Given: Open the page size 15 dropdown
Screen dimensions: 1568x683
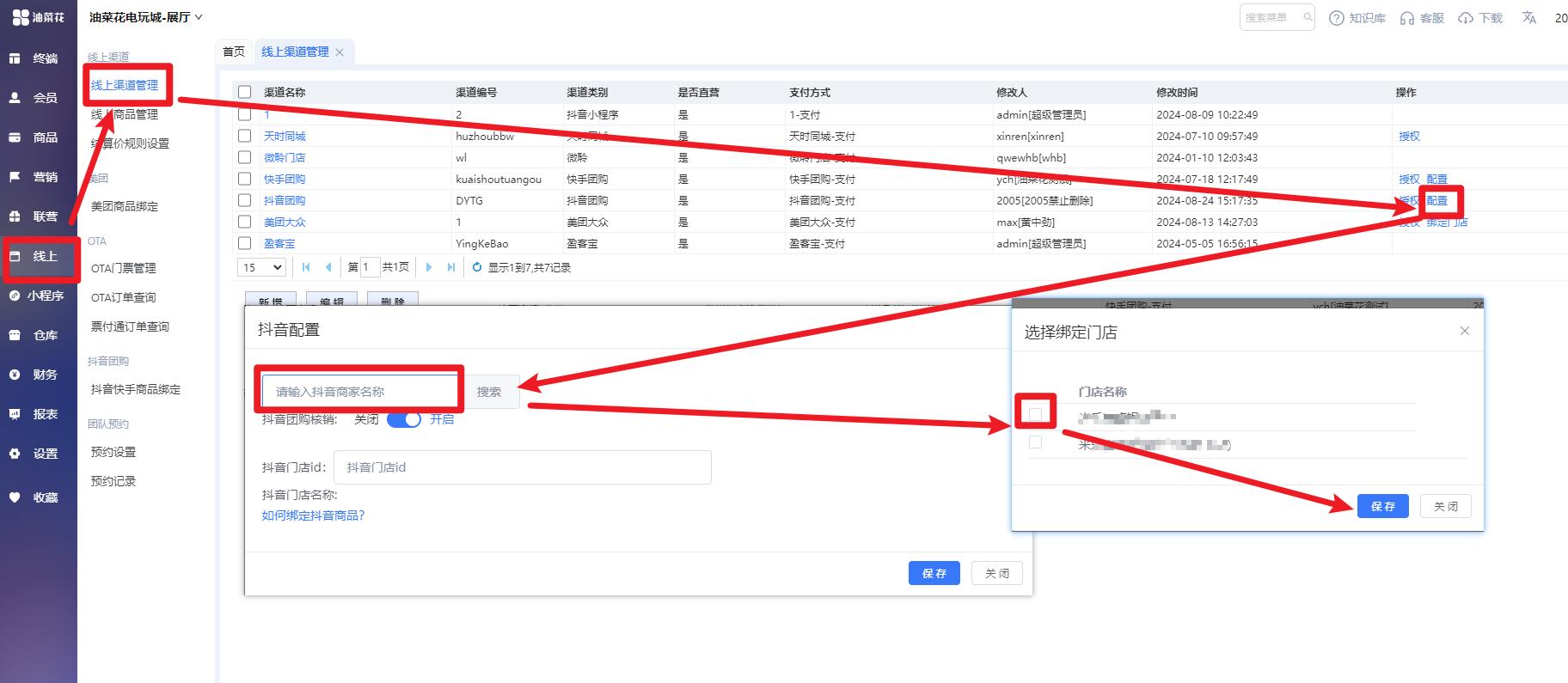Looking at the screenshot, I should [261, 267].
